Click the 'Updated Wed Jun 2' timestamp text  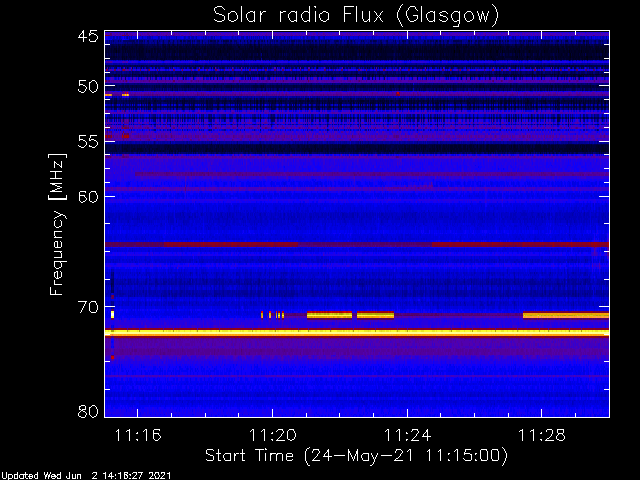(x=86, y=476)
